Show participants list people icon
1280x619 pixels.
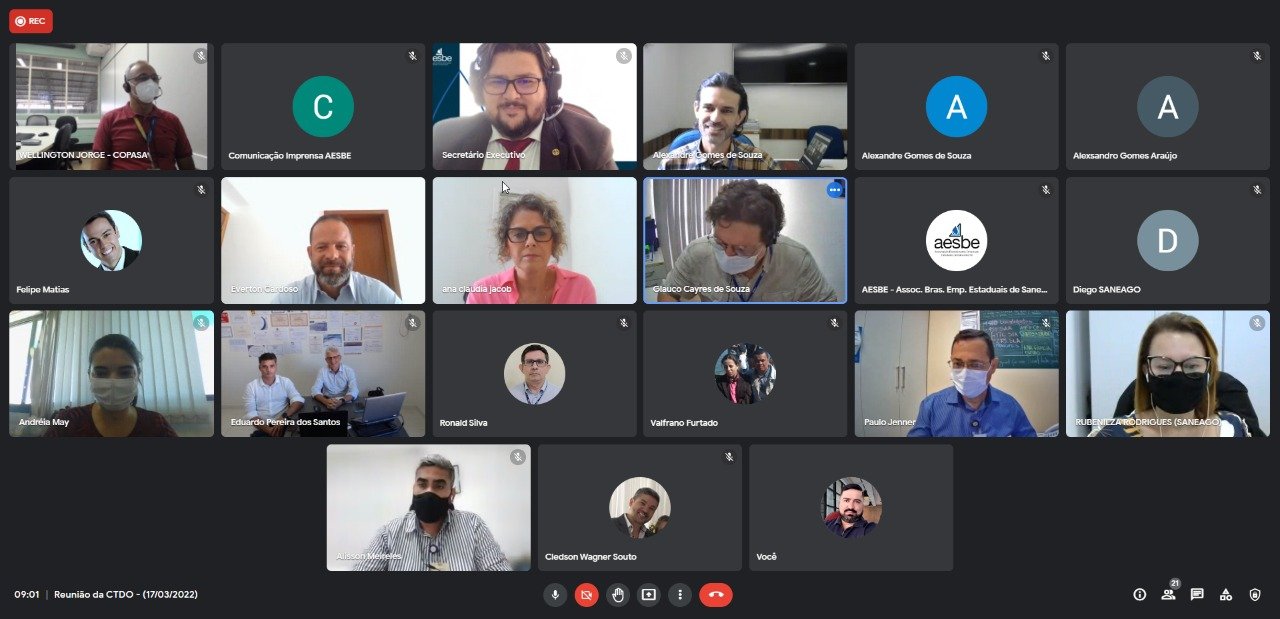(1168, 595)
